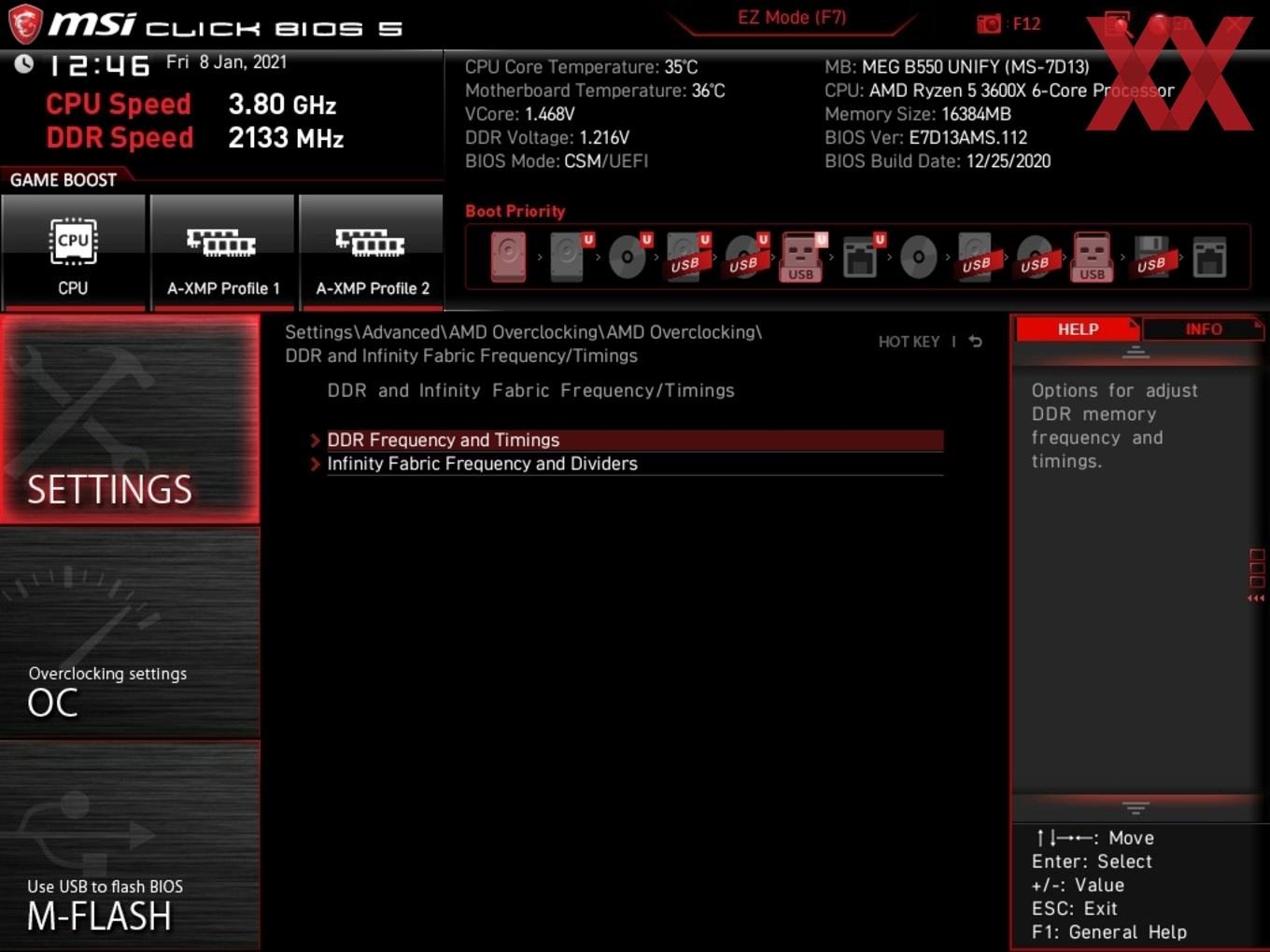
Task: Select the legacy USB key without UEFI badge
Action: pos(1093,257)
